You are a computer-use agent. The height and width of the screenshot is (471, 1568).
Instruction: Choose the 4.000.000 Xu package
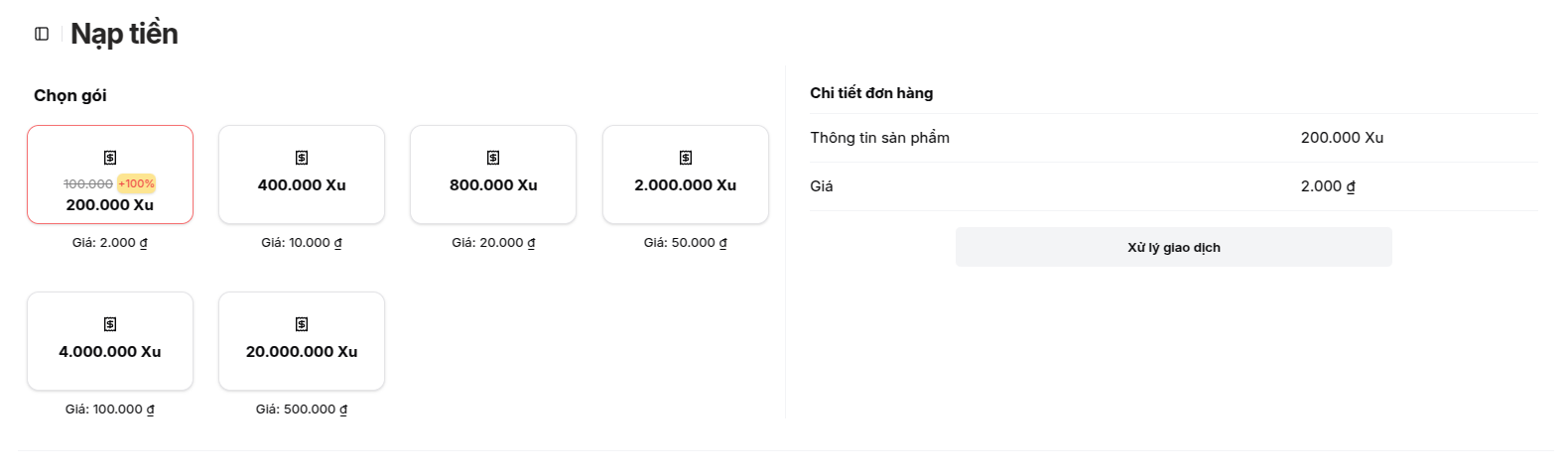pos(110,341)
